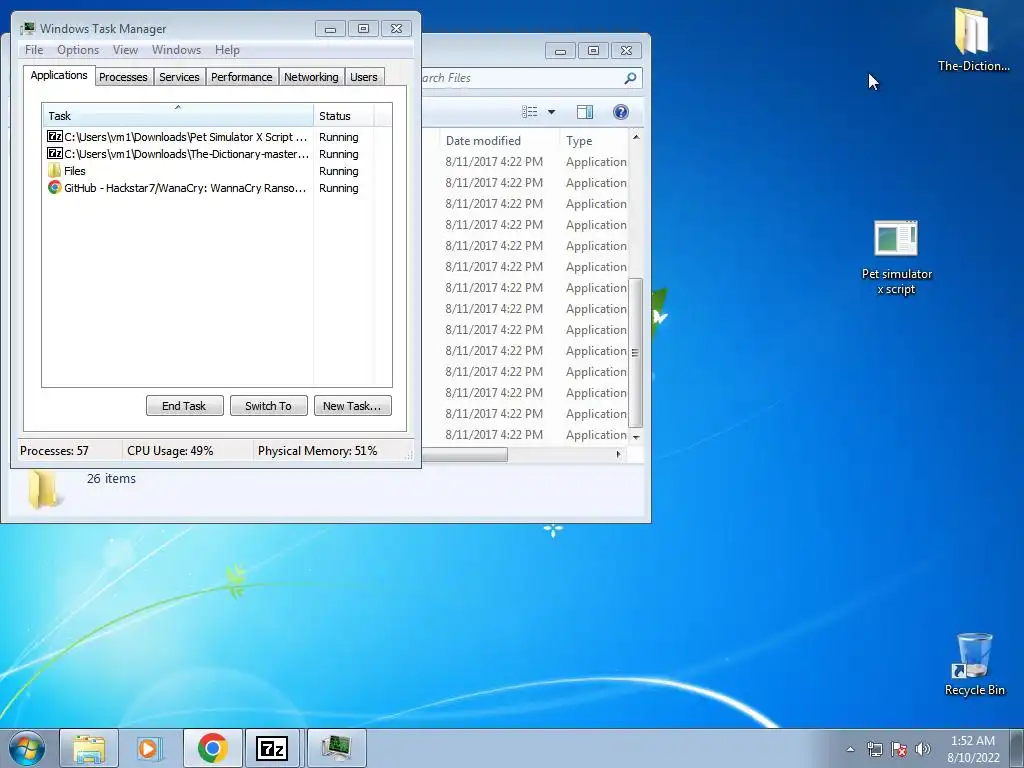The height and width of the screenshot is (768, 1024).
Task: Click Chrome icon of GitHub task
Action: 55,187
